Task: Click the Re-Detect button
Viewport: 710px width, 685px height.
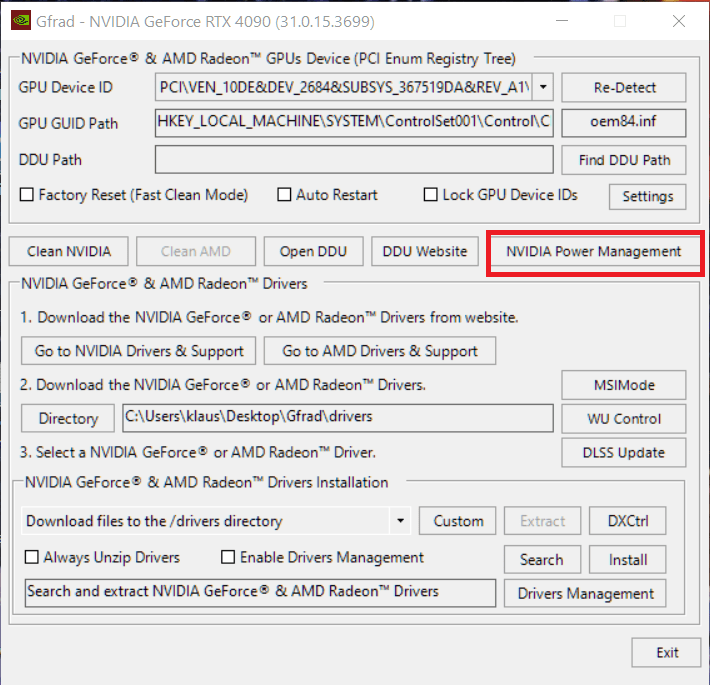Action: click(624, 87)
